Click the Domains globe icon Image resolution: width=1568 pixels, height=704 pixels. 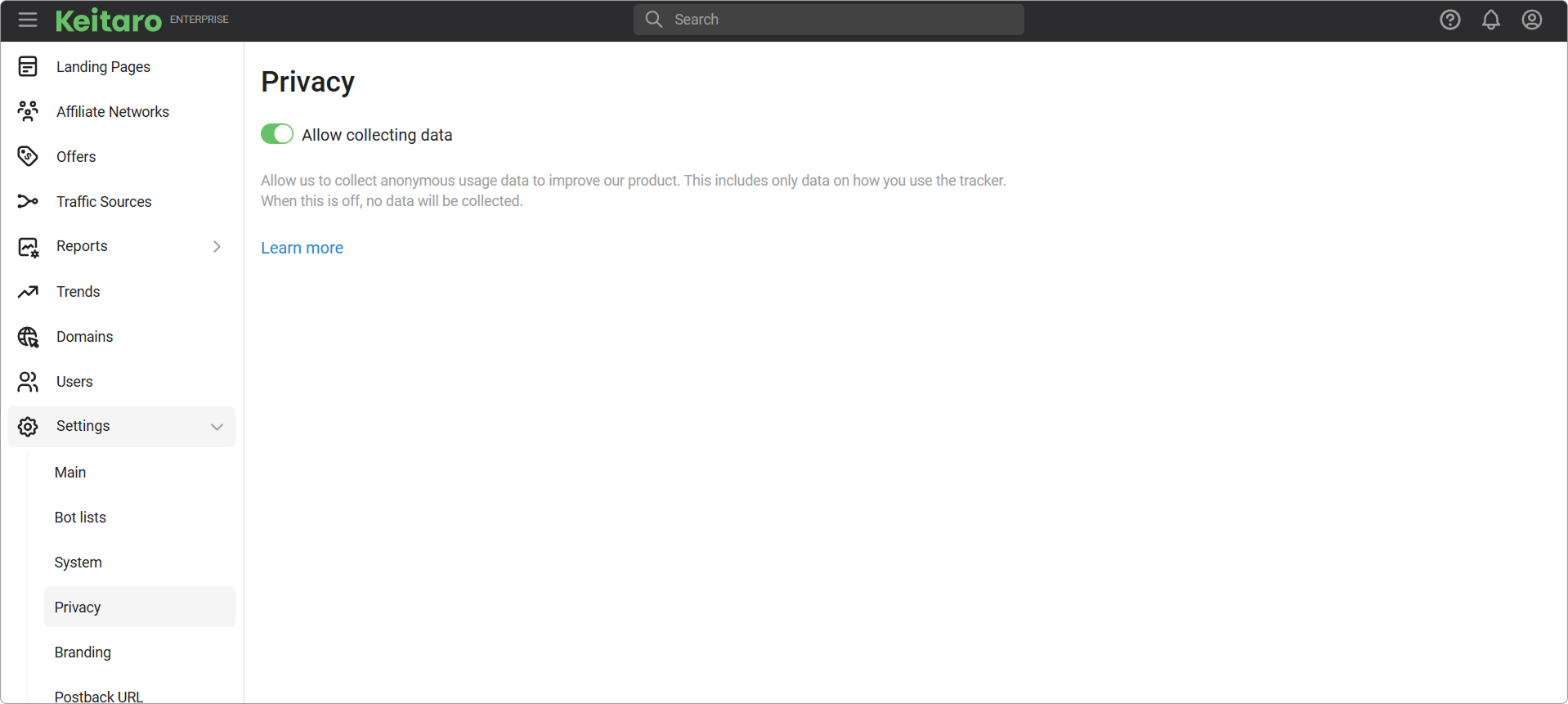[x=28, y=337]
